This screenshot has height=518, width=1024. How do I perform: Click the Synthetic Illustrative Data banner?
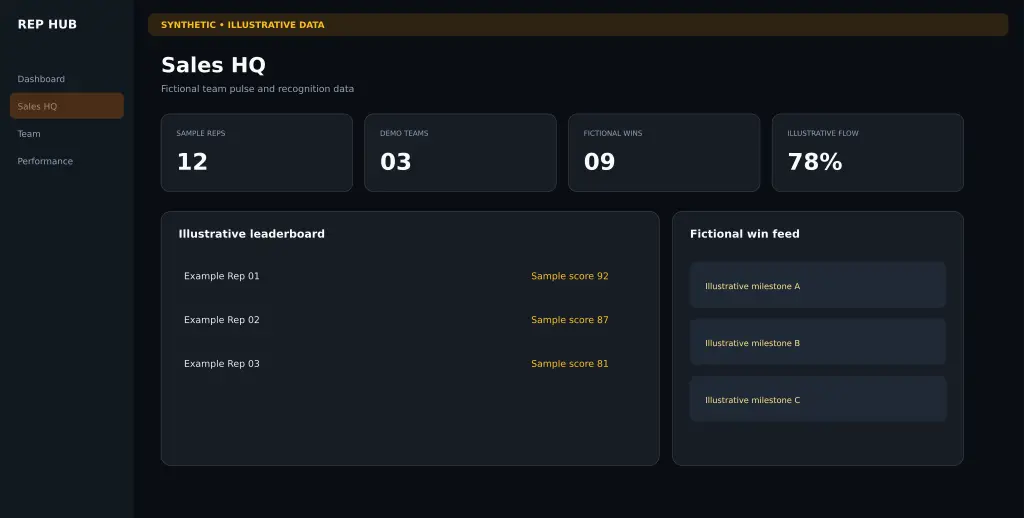(x=578, y=25)
